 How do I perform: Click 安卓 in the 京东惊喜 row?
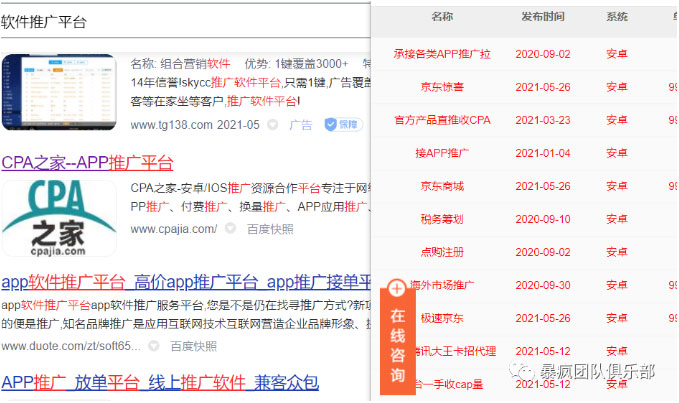click(617, 87)
